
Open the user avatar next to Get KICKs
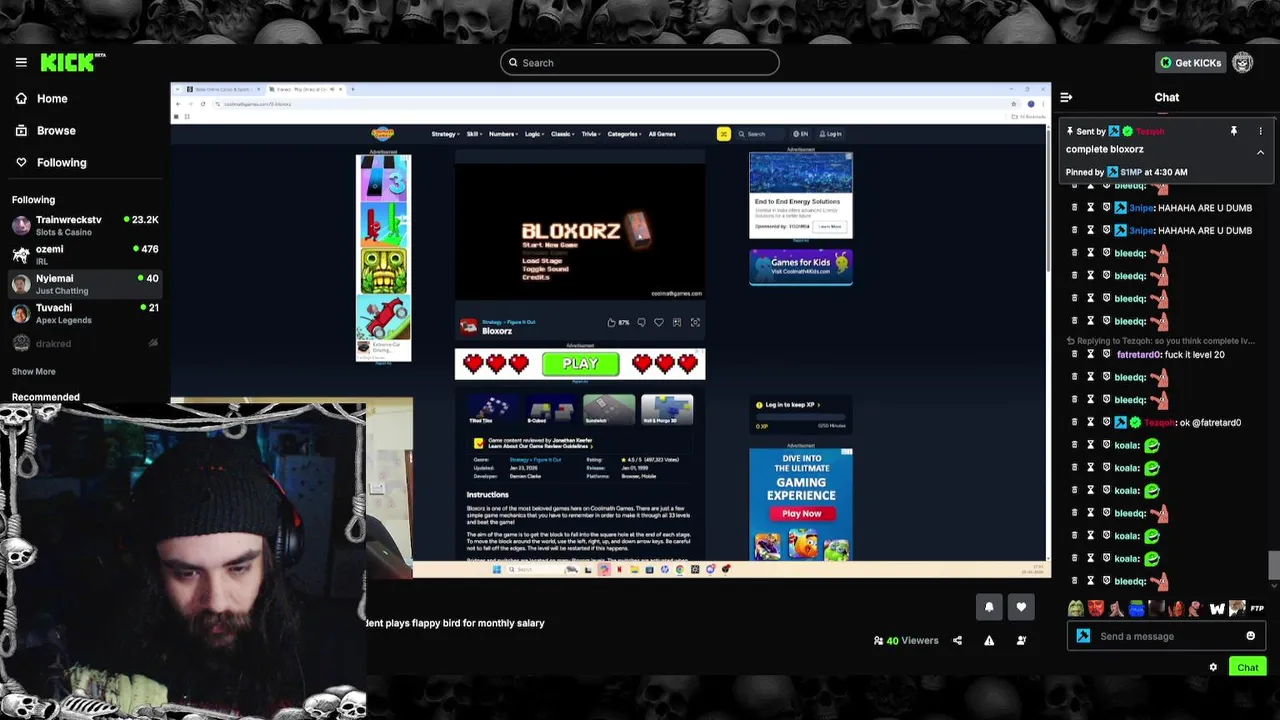(x=1243, y=62)
